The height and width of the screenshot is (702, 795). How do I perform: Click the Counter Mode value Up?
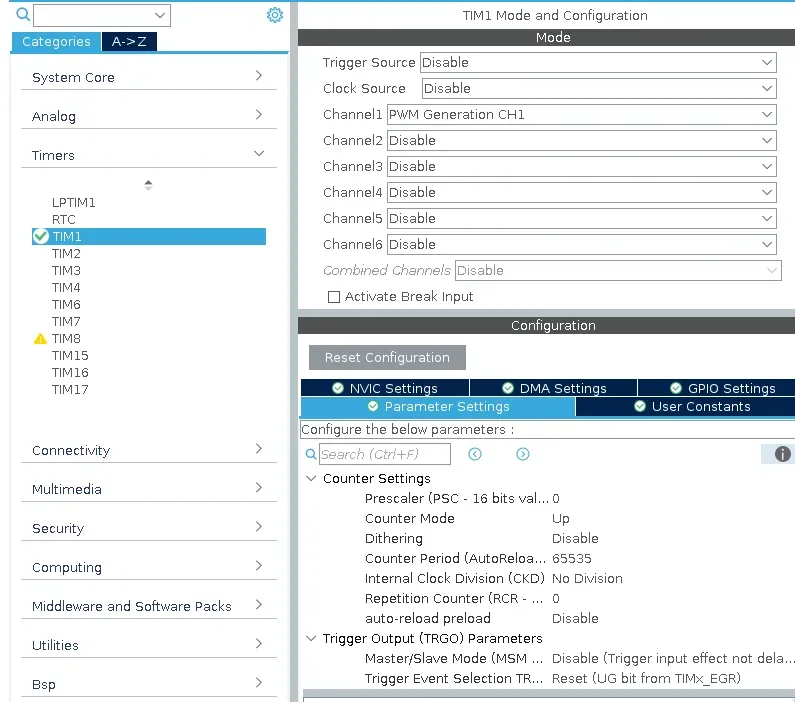(x=561, y=519)
